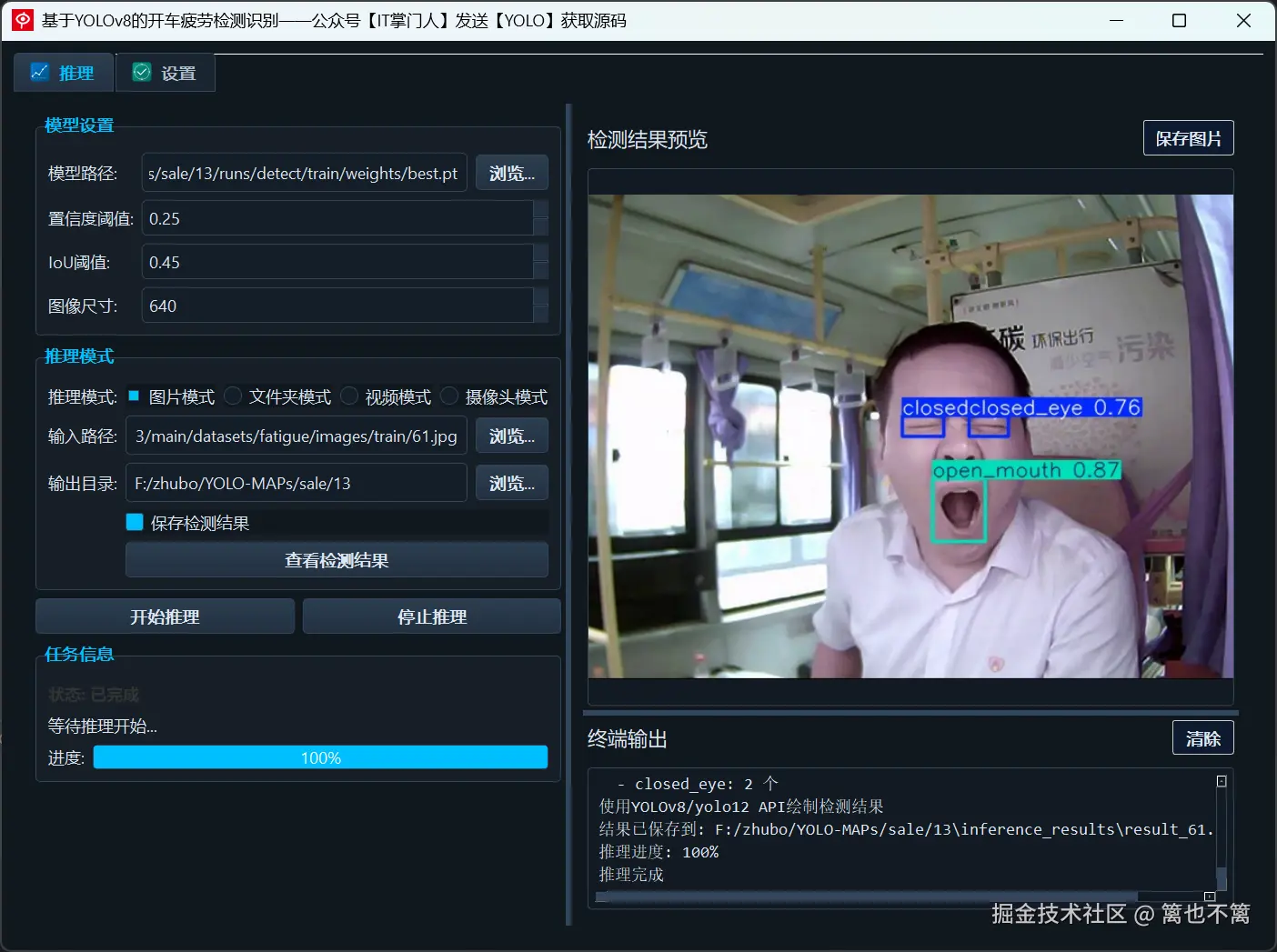Click the 终端输出 heading

coord(628,738)
